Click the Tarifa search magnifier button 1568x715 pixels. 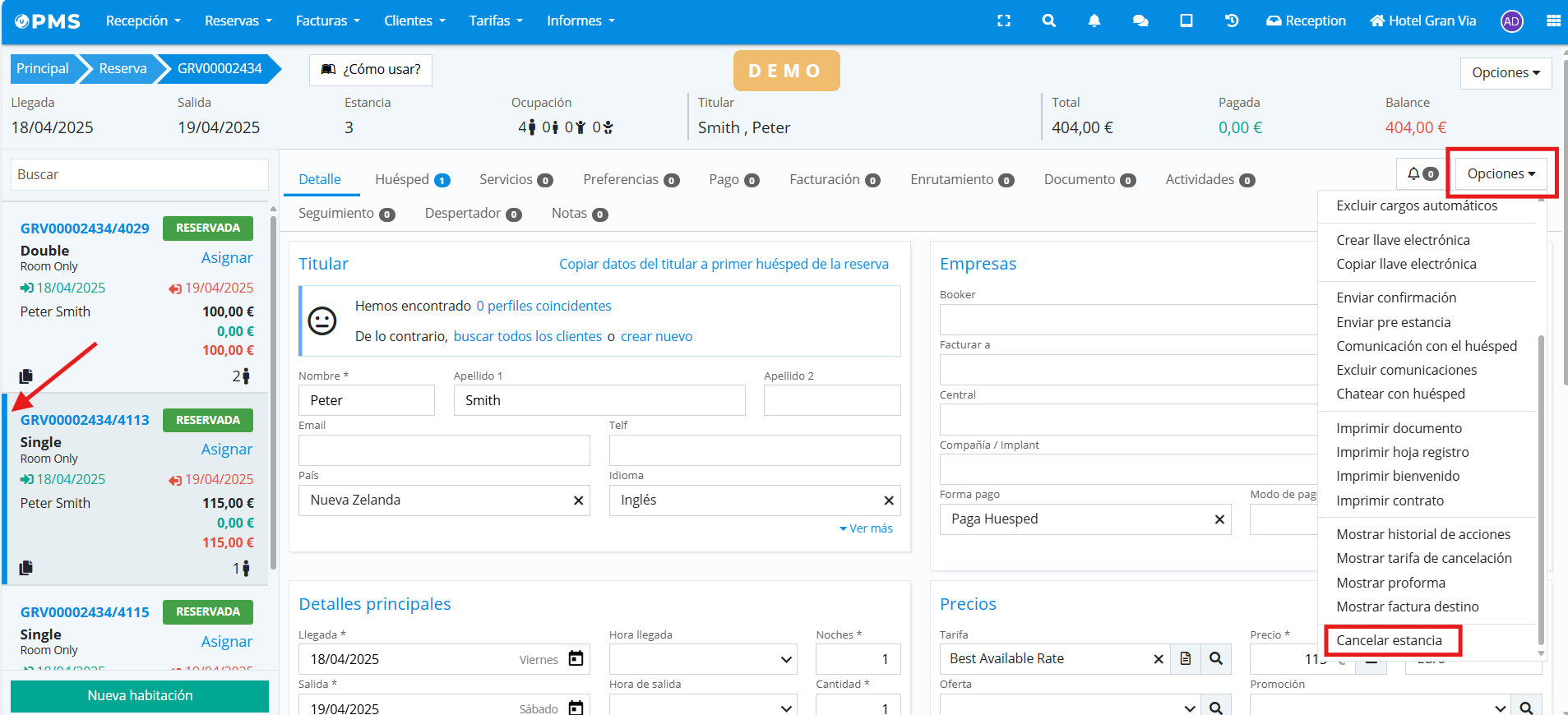click(1215, 658)
